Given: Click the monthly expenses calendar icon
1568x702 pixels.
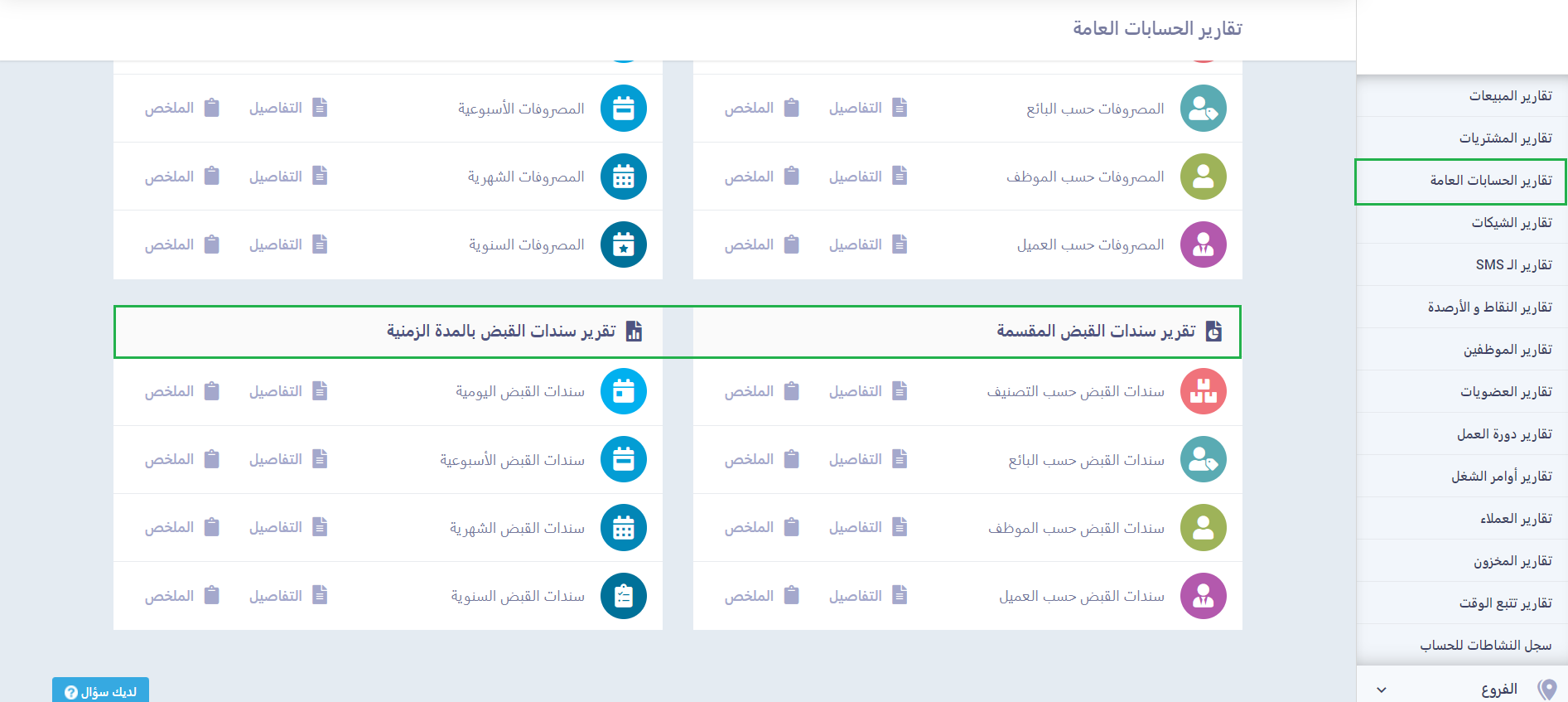Looking at the screenshot, I should pos(623,177).
